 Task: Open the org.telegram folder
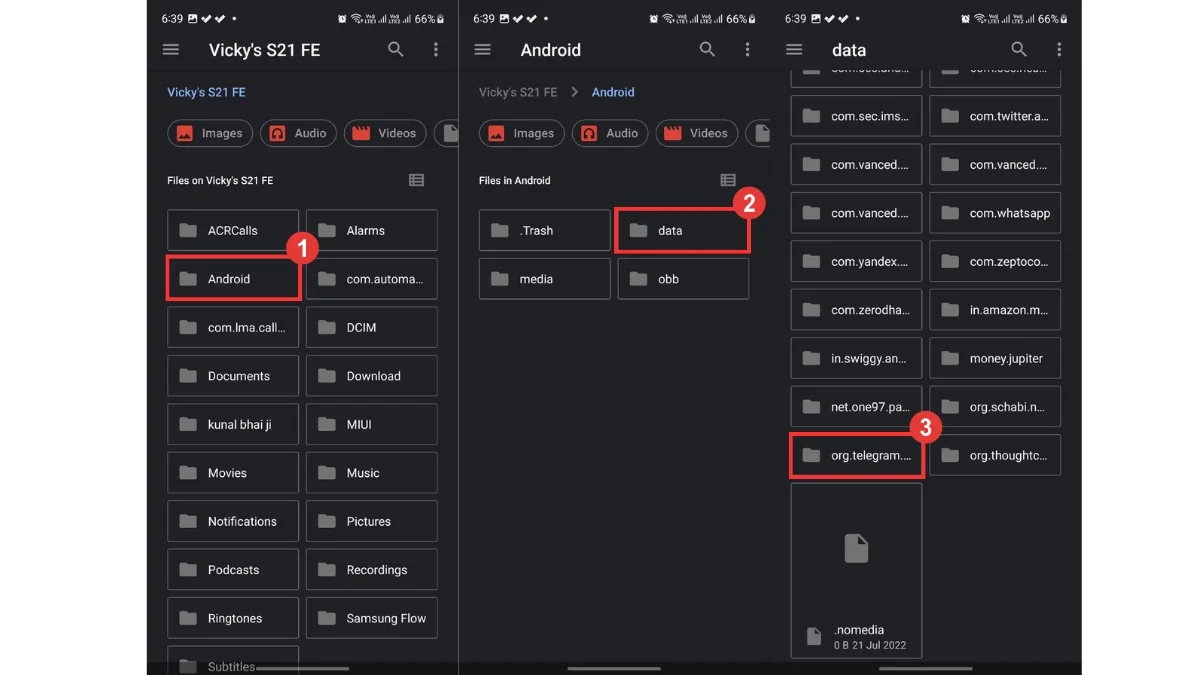(856, 456)
